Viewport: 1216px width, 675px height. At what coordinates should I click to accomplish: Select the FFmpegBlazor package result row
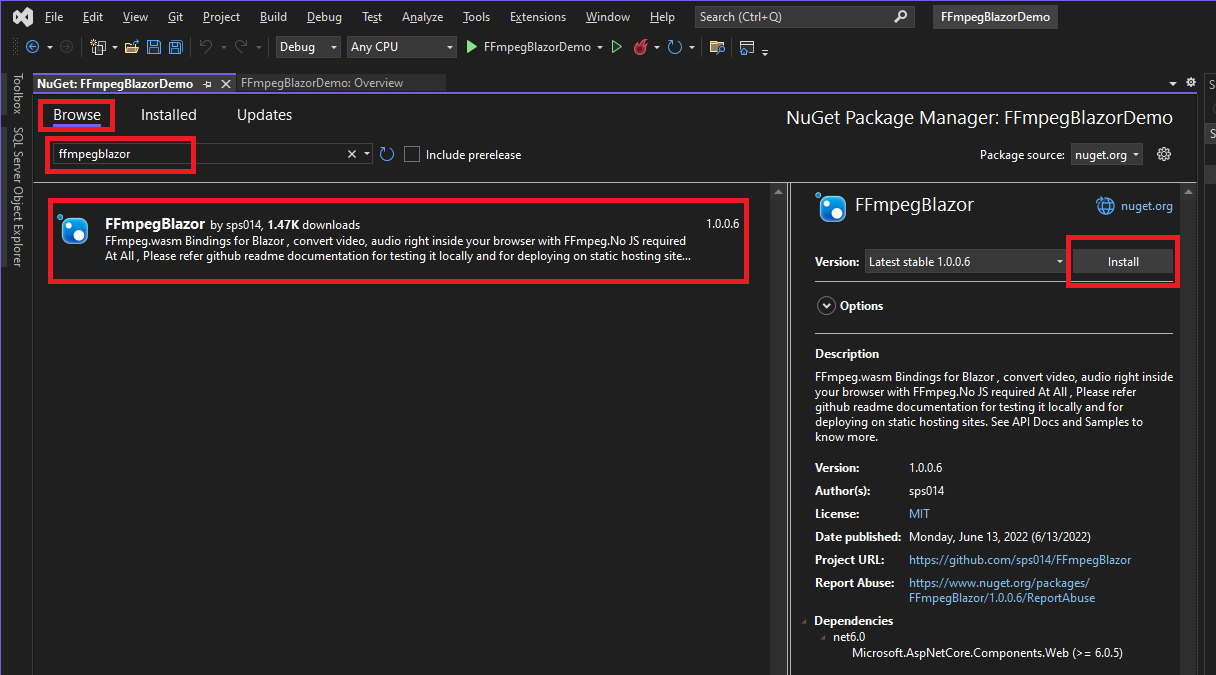[397, 240]
